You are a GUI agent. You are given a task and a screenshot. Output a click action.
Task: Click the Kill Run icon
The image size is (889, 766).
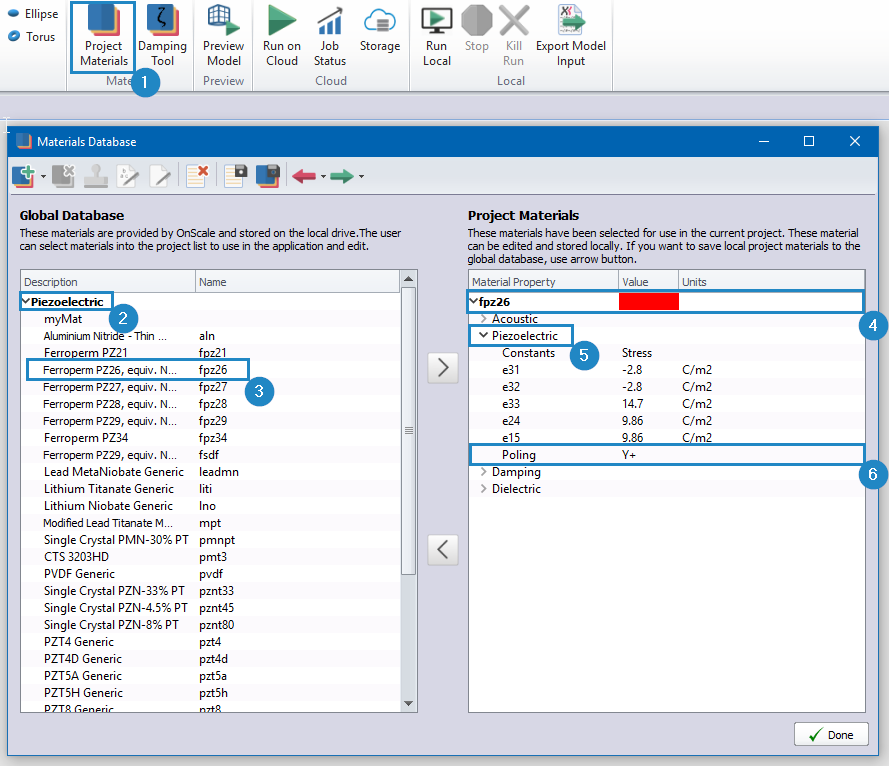coord(514,37)
